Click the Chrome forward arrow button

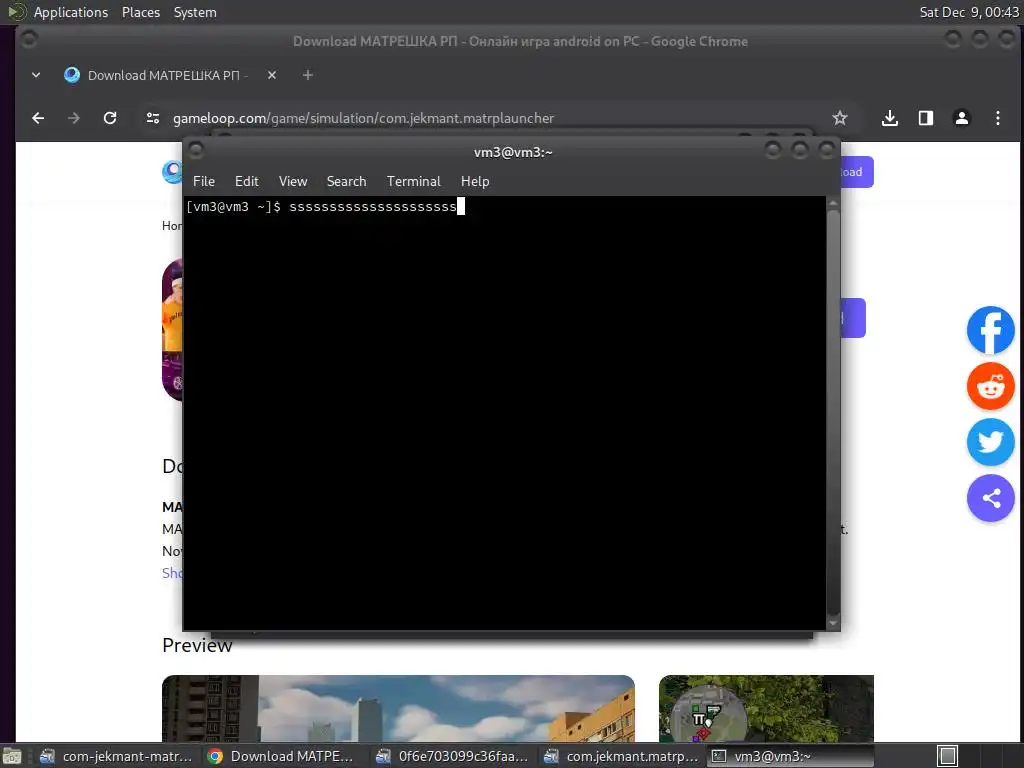tap(74, 118)
